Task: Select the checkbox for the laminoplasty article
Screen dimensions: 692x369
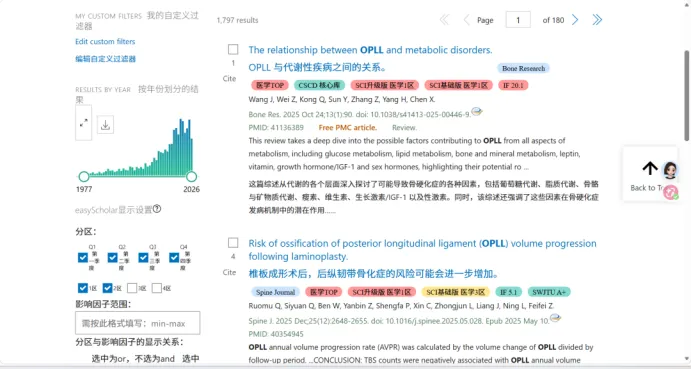Action: click(x=233, y=243)
